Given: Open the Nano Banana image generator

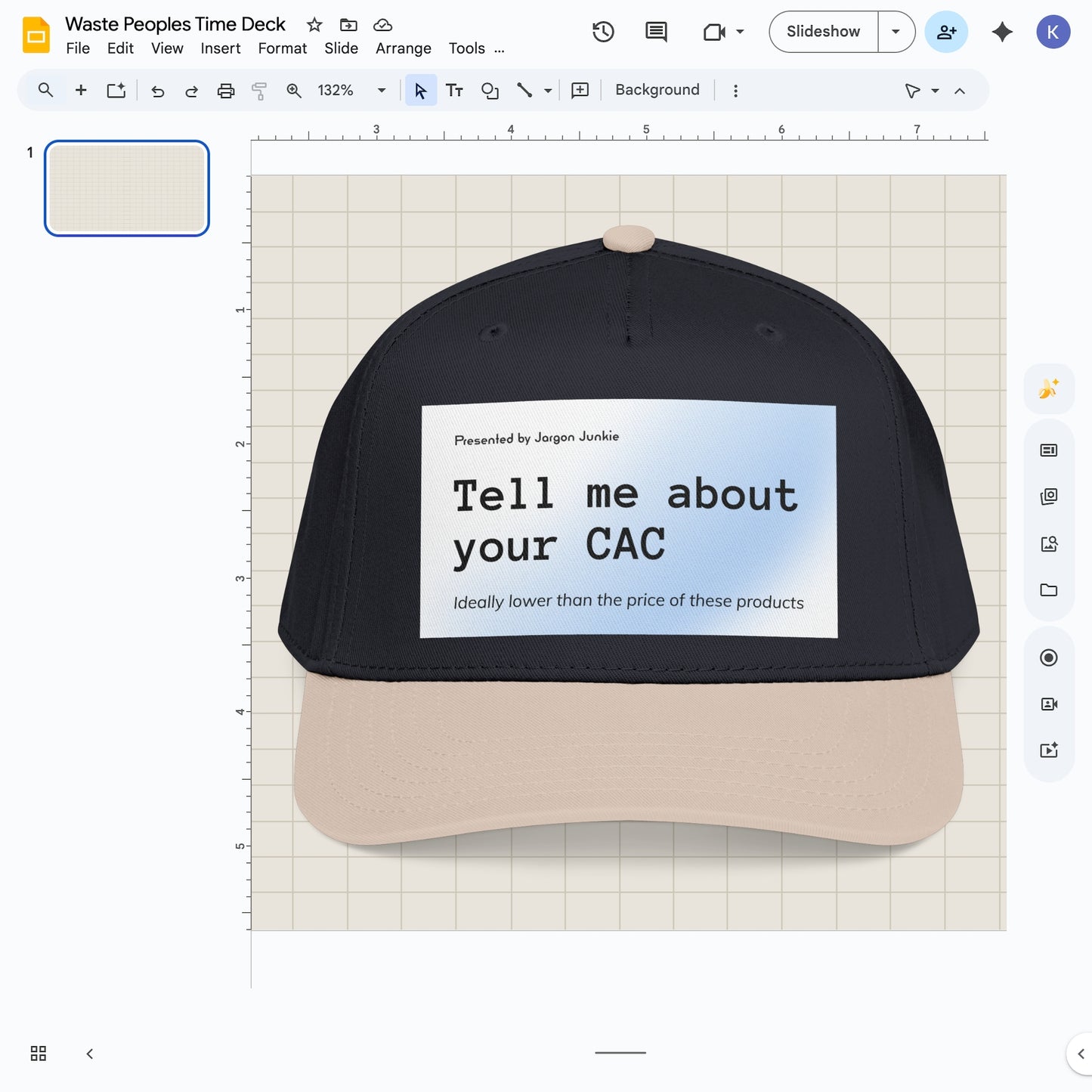Looking at the screenshot, I should (1048, 388).
